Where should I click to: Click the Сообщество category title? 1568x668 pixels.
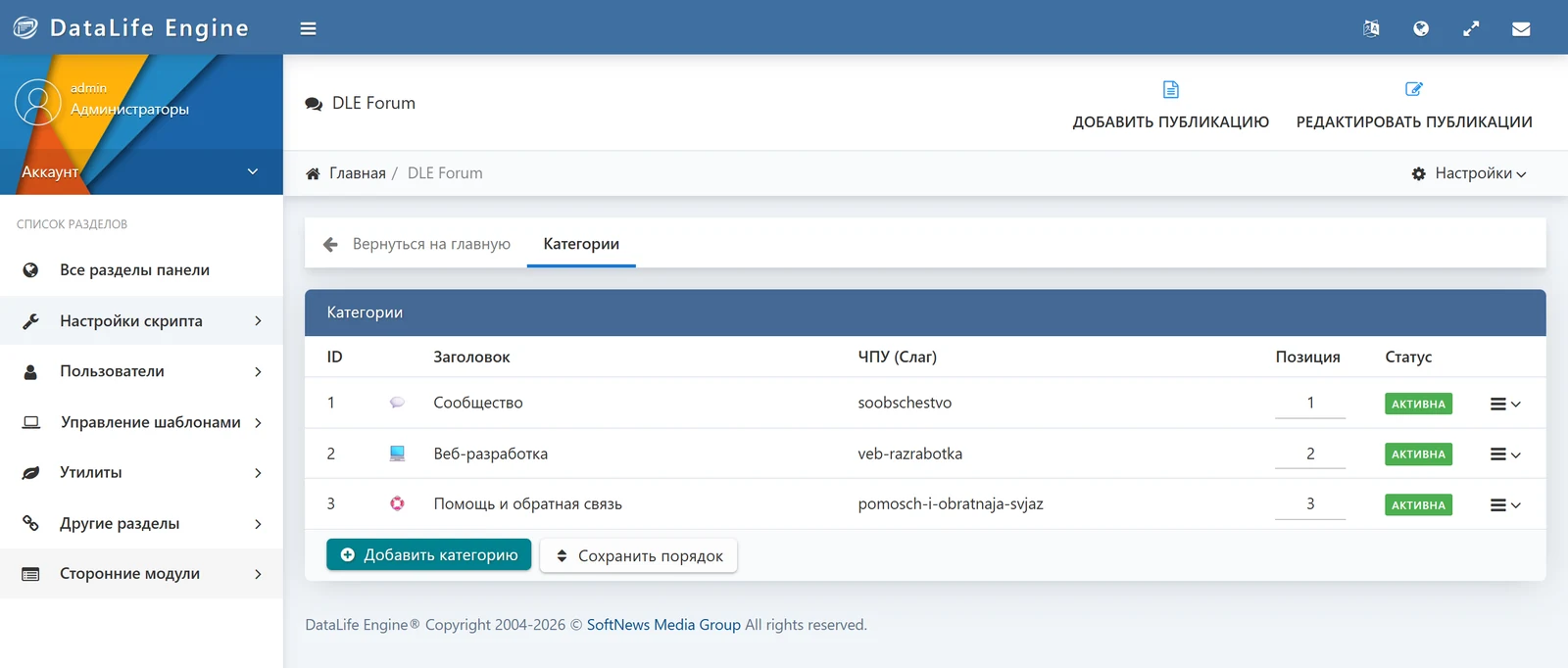pyautogui.click(x=478, y=403)
